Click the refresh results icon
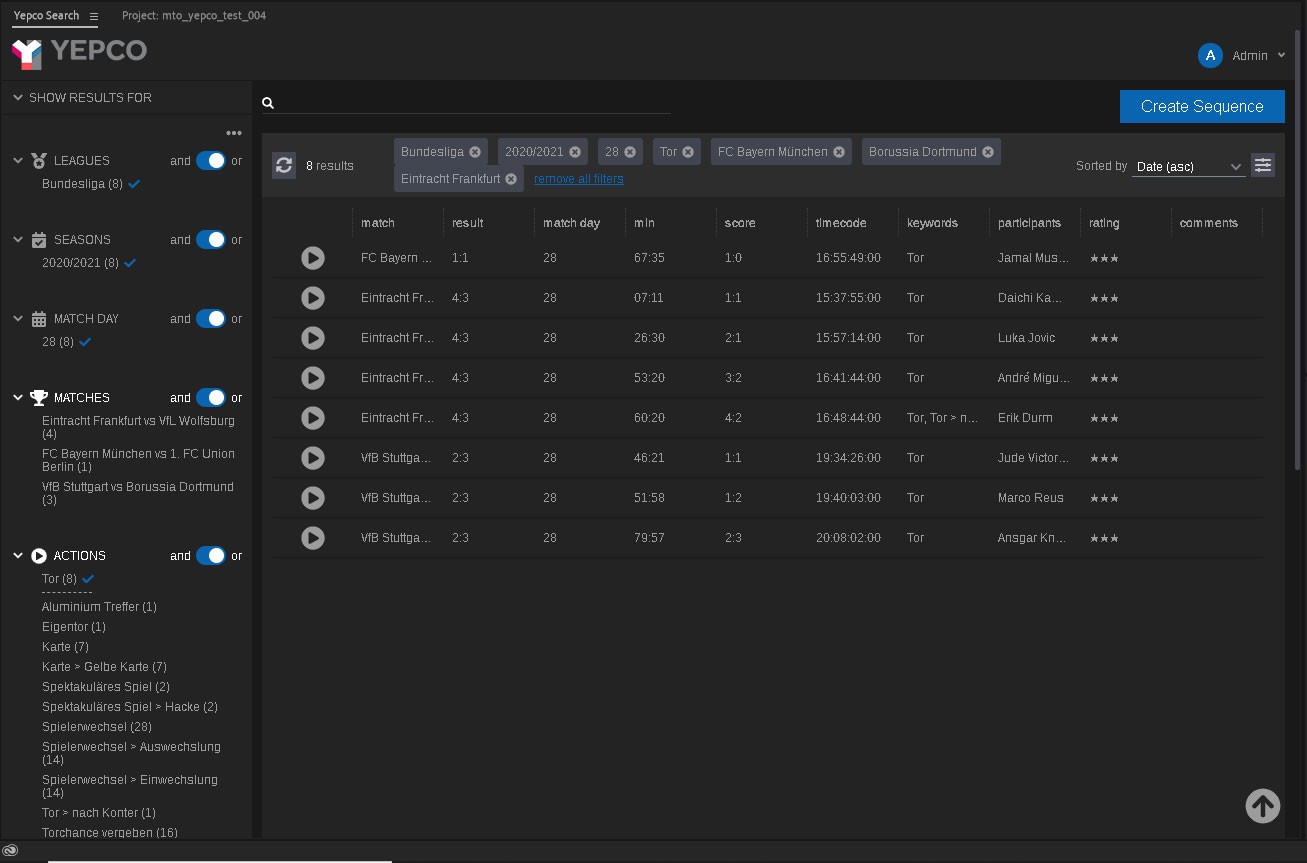Screen dimensions: 1307x863 click(x=284, y=166)
